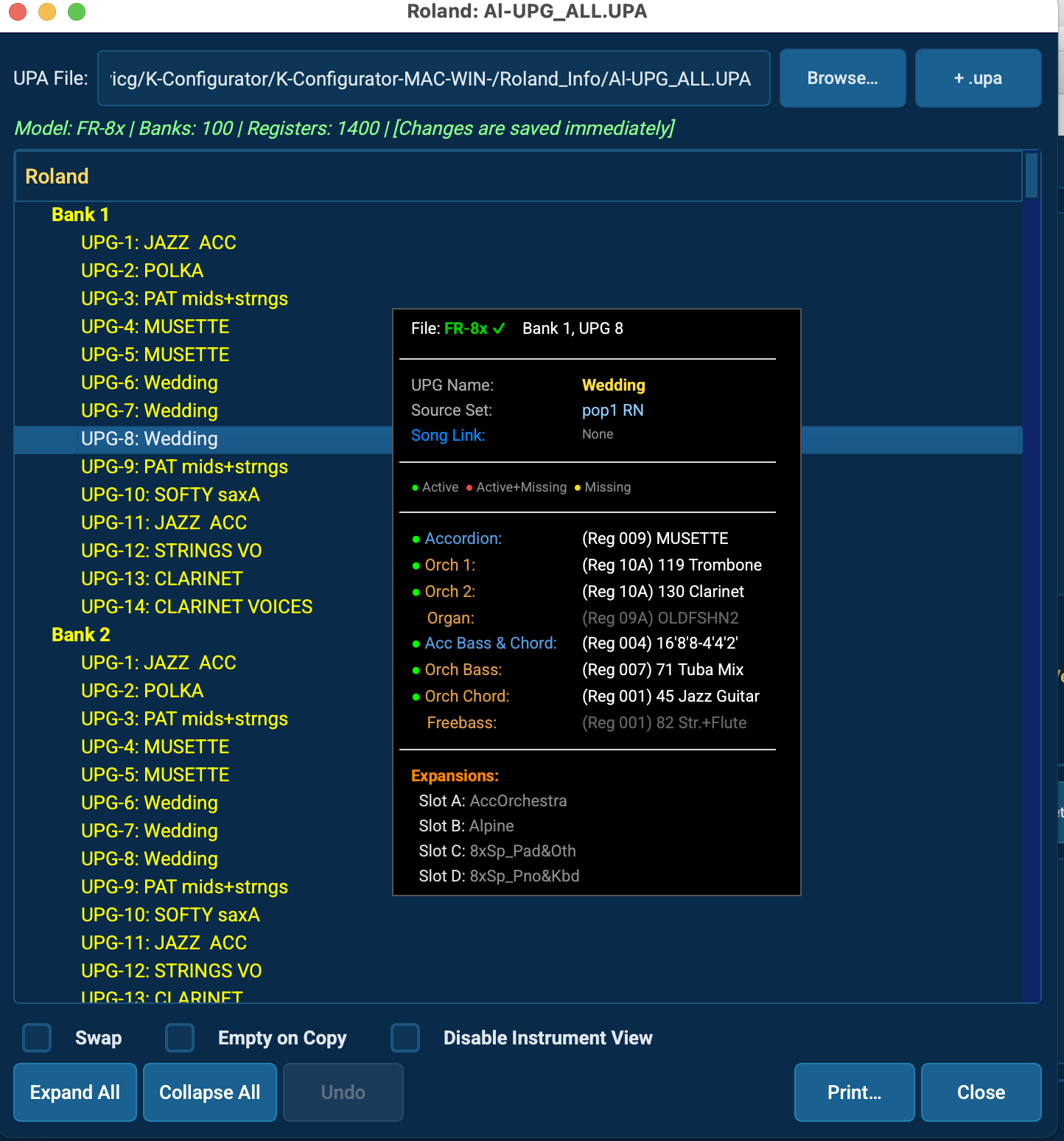Screen dimensions: 1064x1141
Task: Tick the Empty on Copy checkbox
Action: pos(180,1038)
